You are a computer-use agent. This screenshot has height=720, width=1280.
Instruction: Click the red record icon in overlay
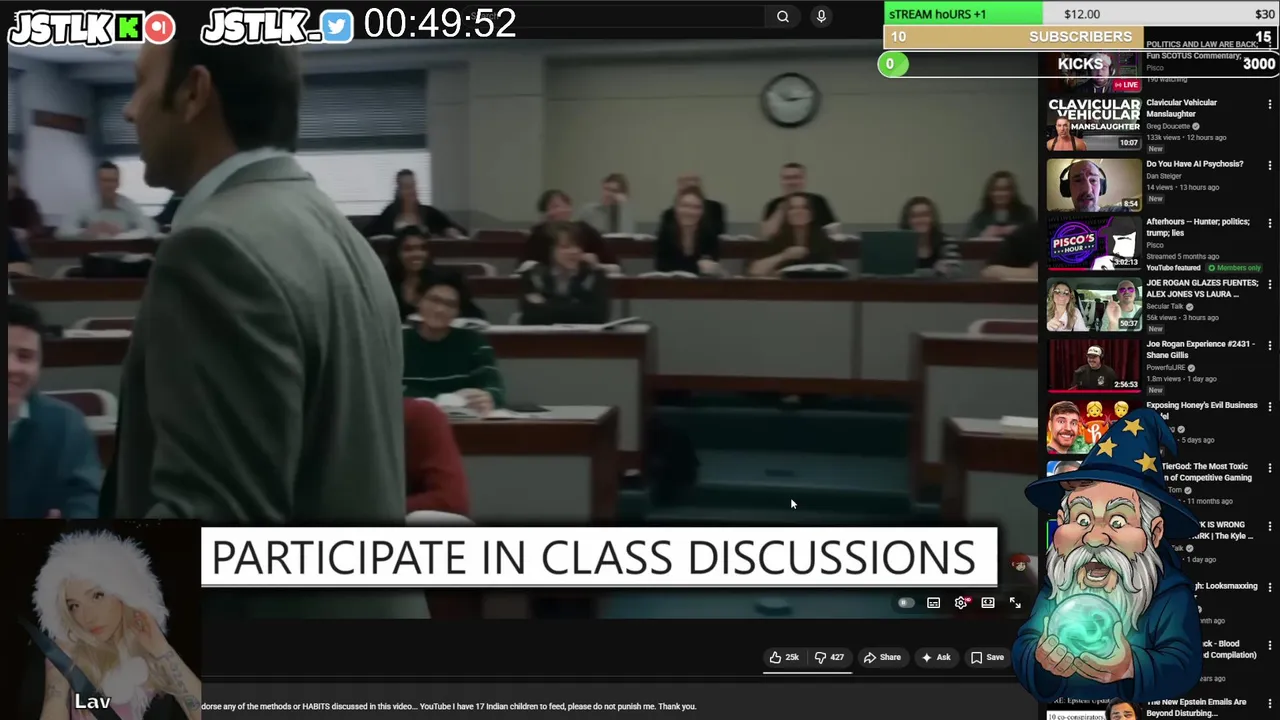click(159, 28)
